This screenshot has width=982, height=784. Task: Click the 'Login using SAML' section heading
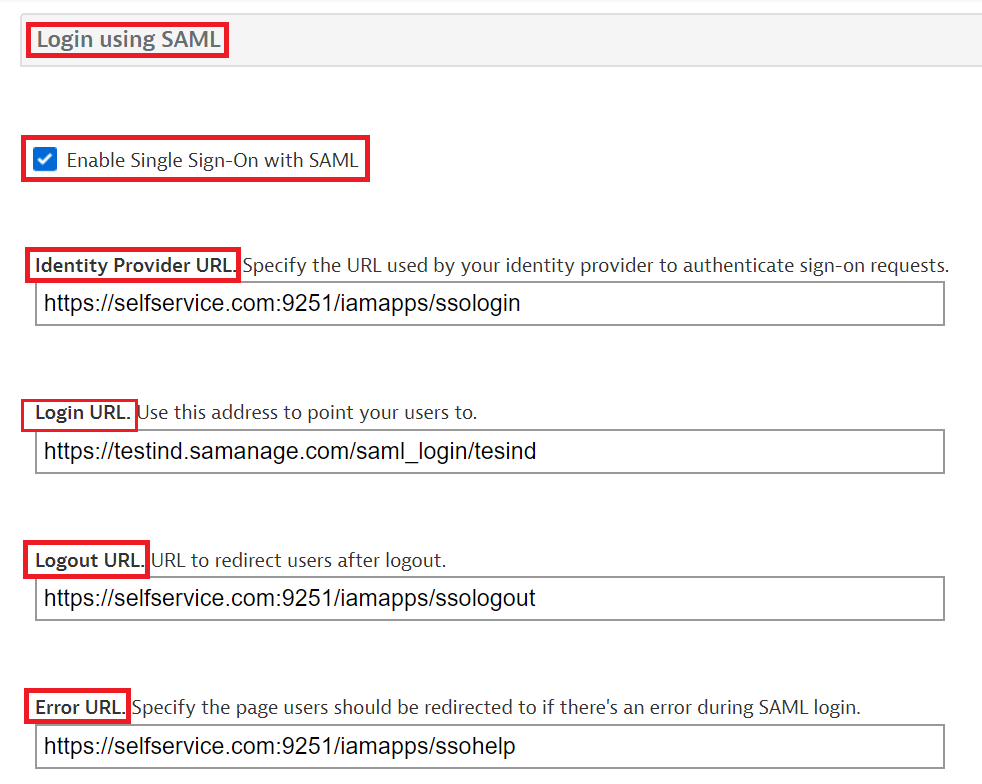point(128,41)
